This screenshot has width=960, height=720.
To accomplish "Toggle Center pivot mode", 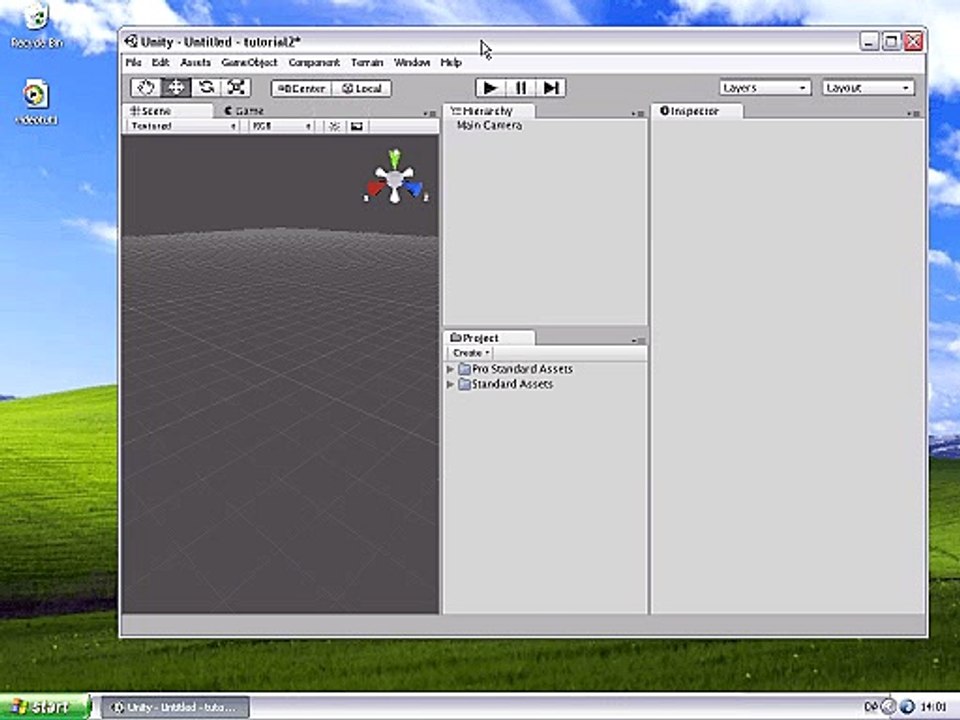I will point(301,88).
